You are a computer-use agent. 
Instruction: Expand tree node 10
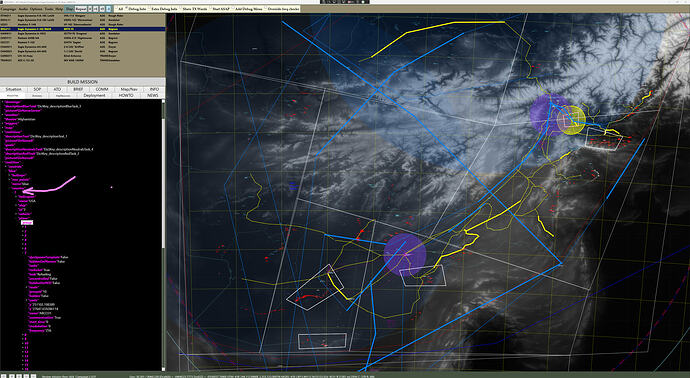pyautogui.click(x=23, y=343)
